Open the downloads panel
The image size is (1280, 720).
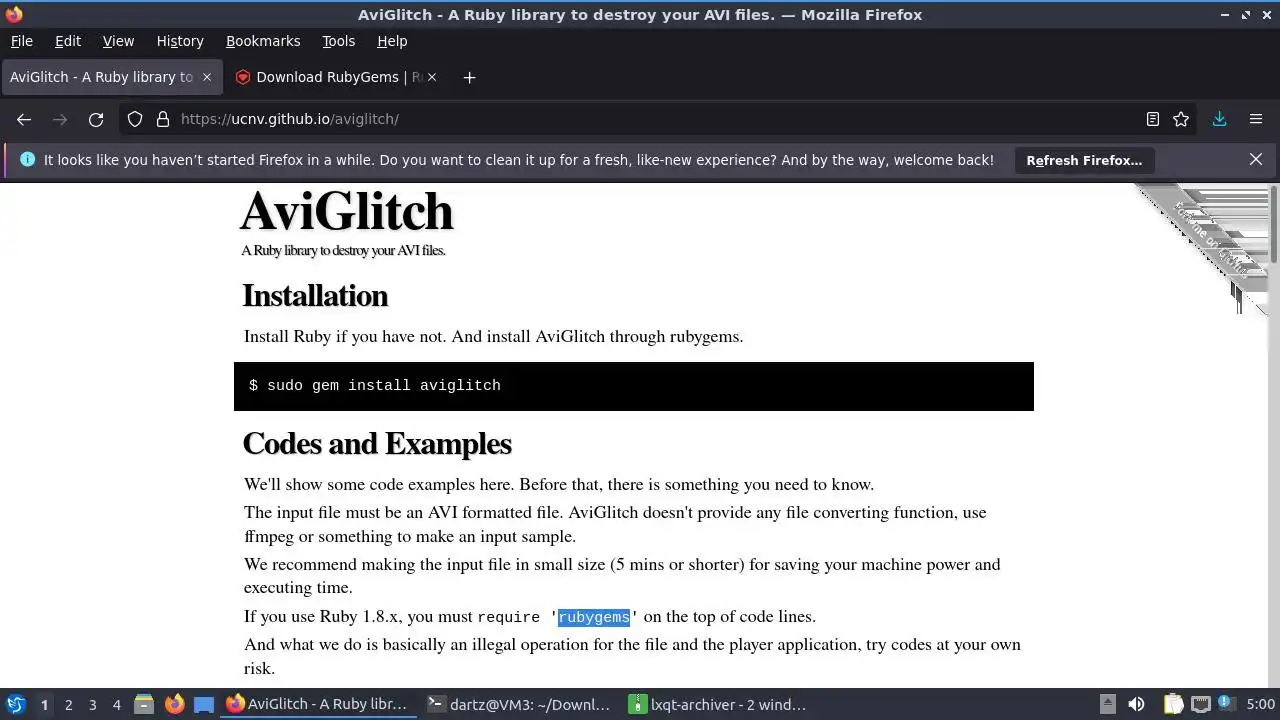coord(1220,119)
